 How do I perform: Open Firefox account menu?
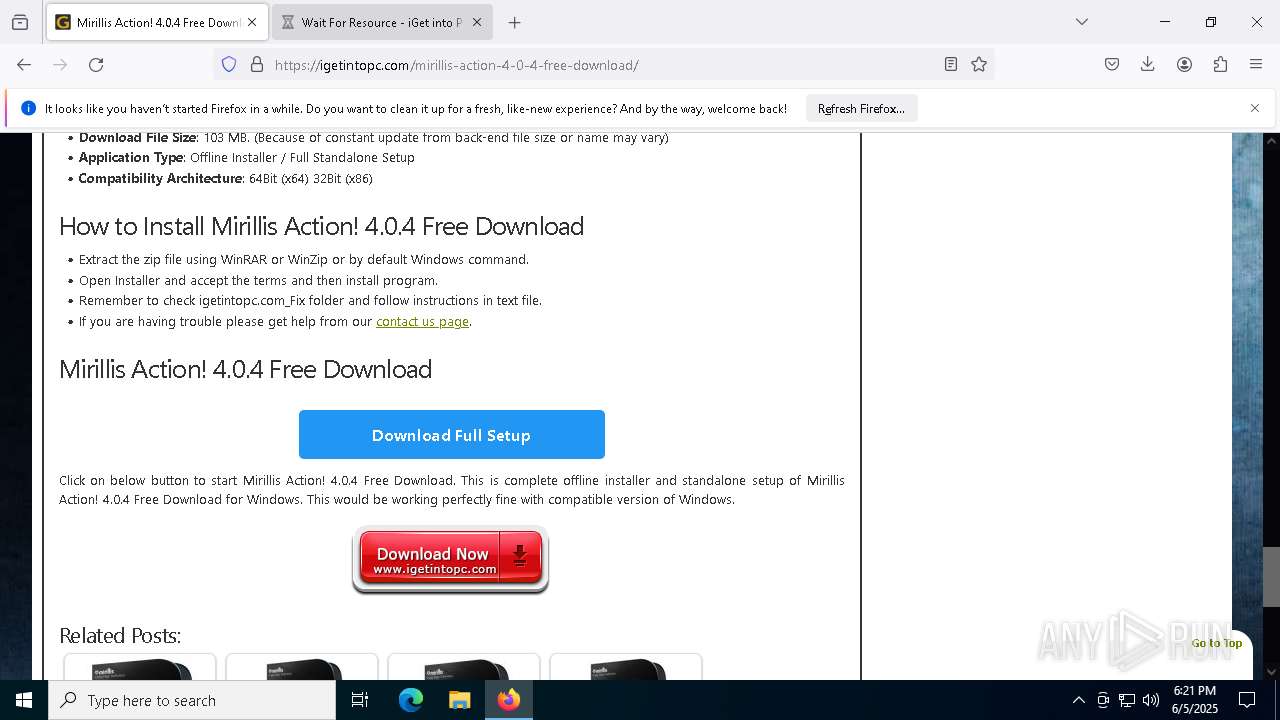1184,64
